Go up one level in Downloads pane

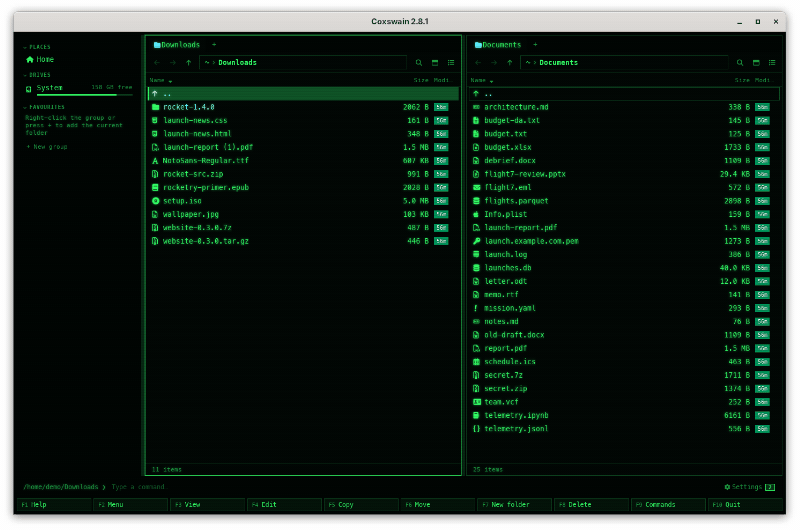(x=189, y=63)
